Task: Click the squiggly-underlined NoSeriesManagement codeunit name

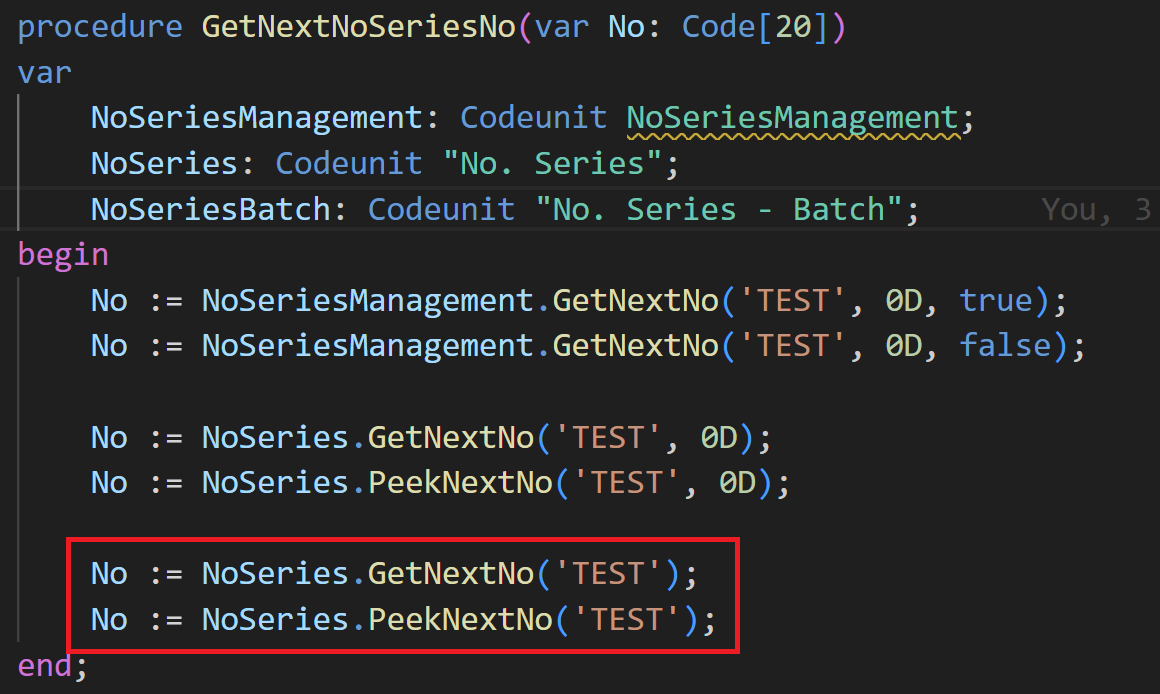Action: (793, 118)
